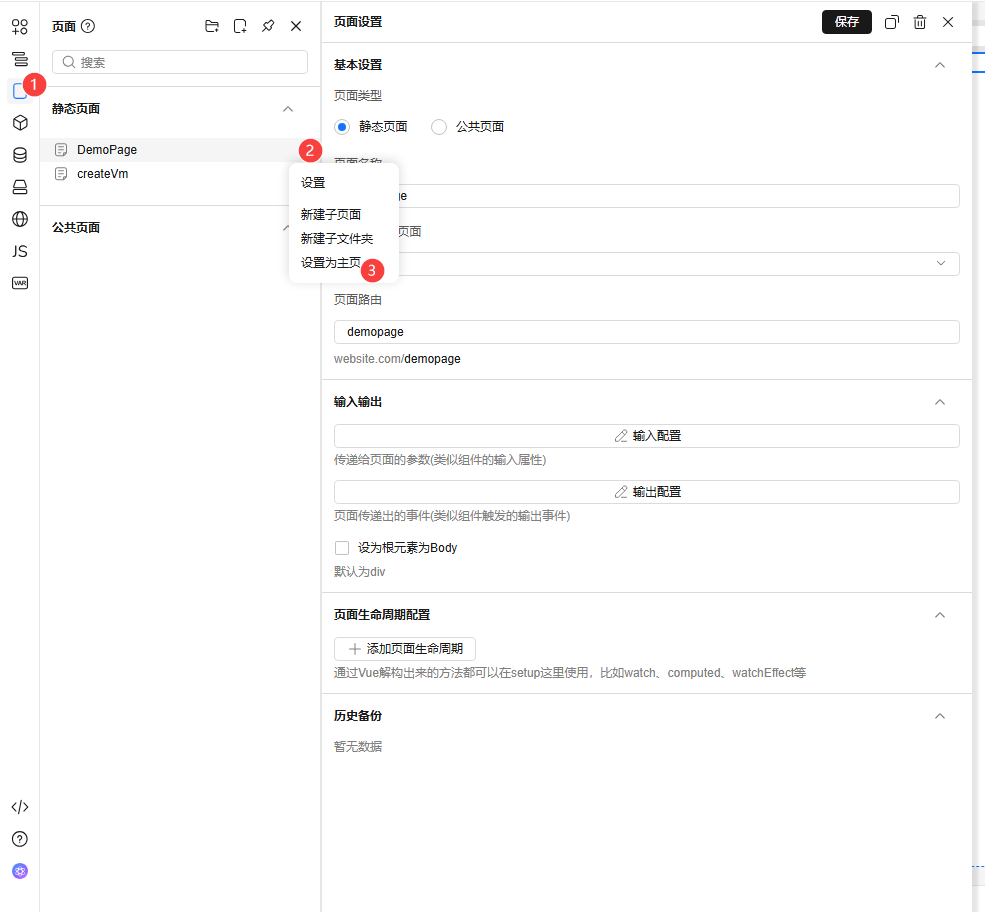Open the JS utility panel
Screen dimensions: 985x912
(x=19, y=251)
